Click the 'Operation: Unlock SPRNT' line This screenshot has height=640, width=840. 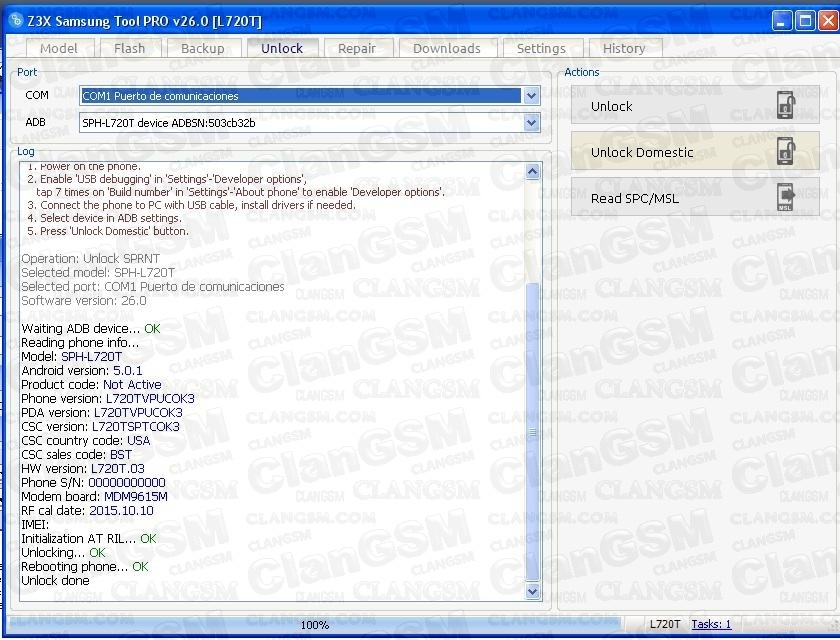click(90, 259)
